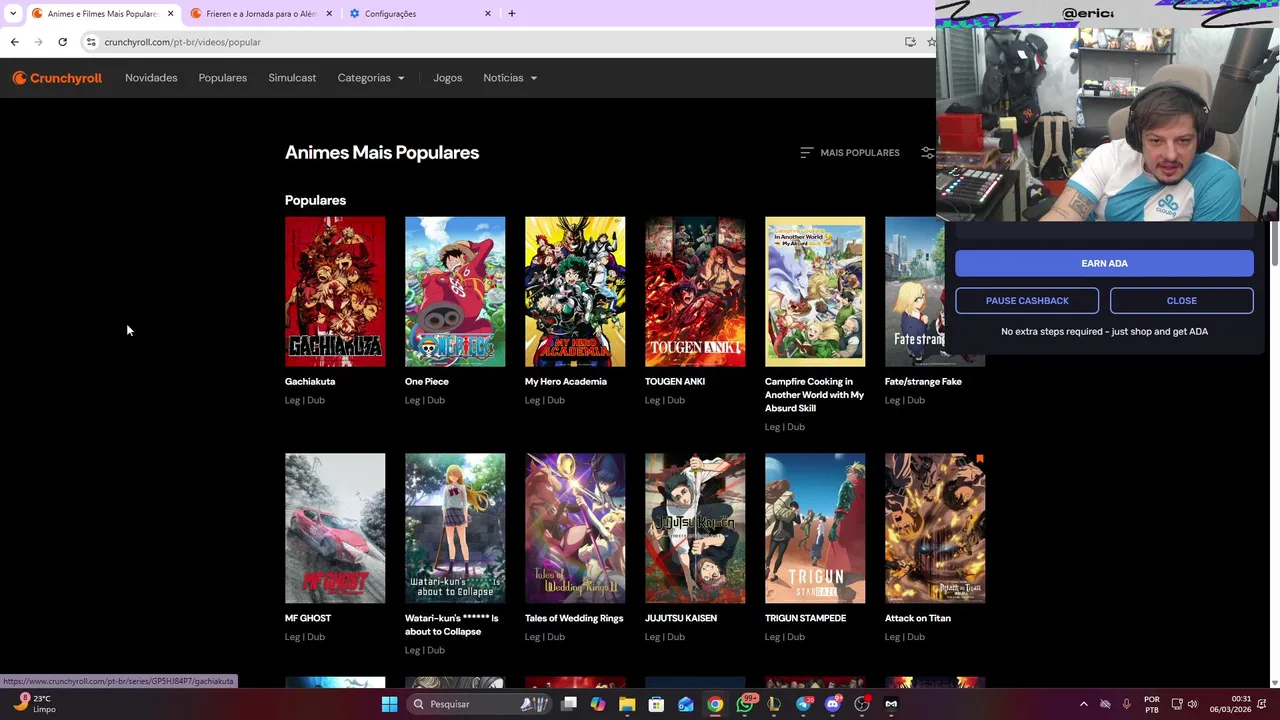The image size is (1280, 720).
Task: Open the MF GHOST poster
Action: 335,528
